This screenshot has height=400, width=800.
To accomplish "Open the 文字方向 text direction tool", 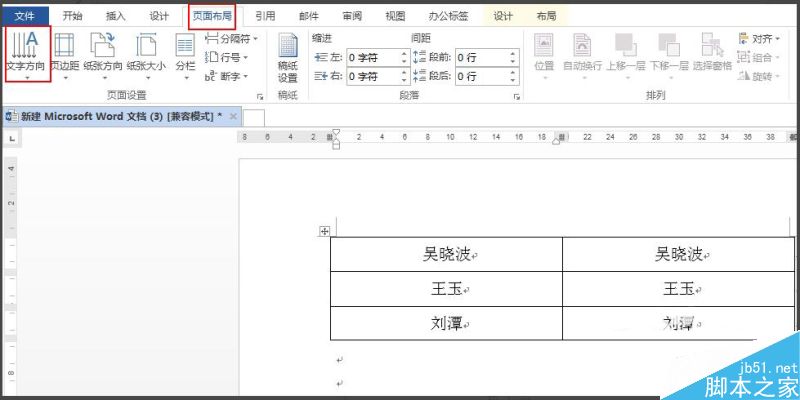I will (x=28, y=55).
